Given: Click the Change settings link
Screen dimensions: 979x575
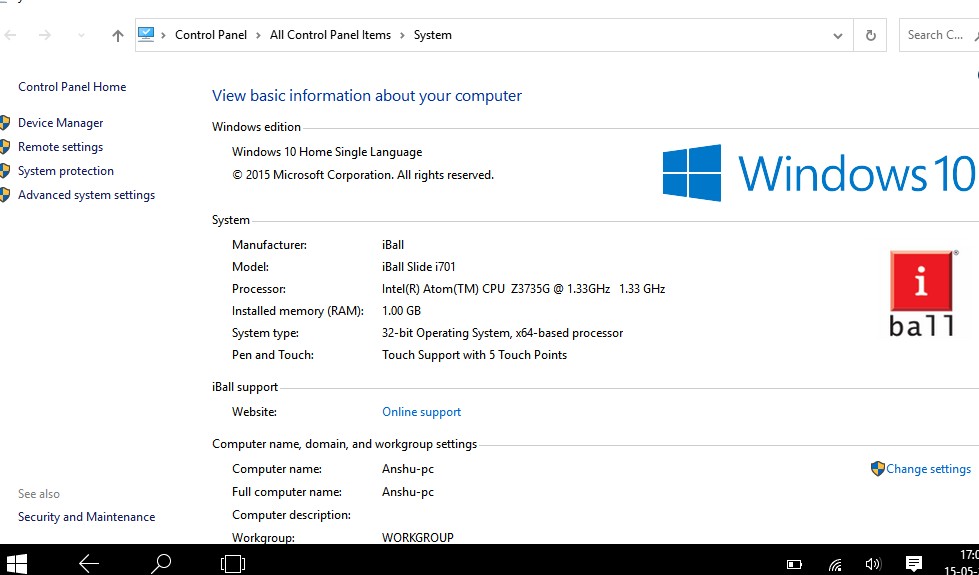Looking at the screenshot, I should pyautogui.click(x=928, y=469).
